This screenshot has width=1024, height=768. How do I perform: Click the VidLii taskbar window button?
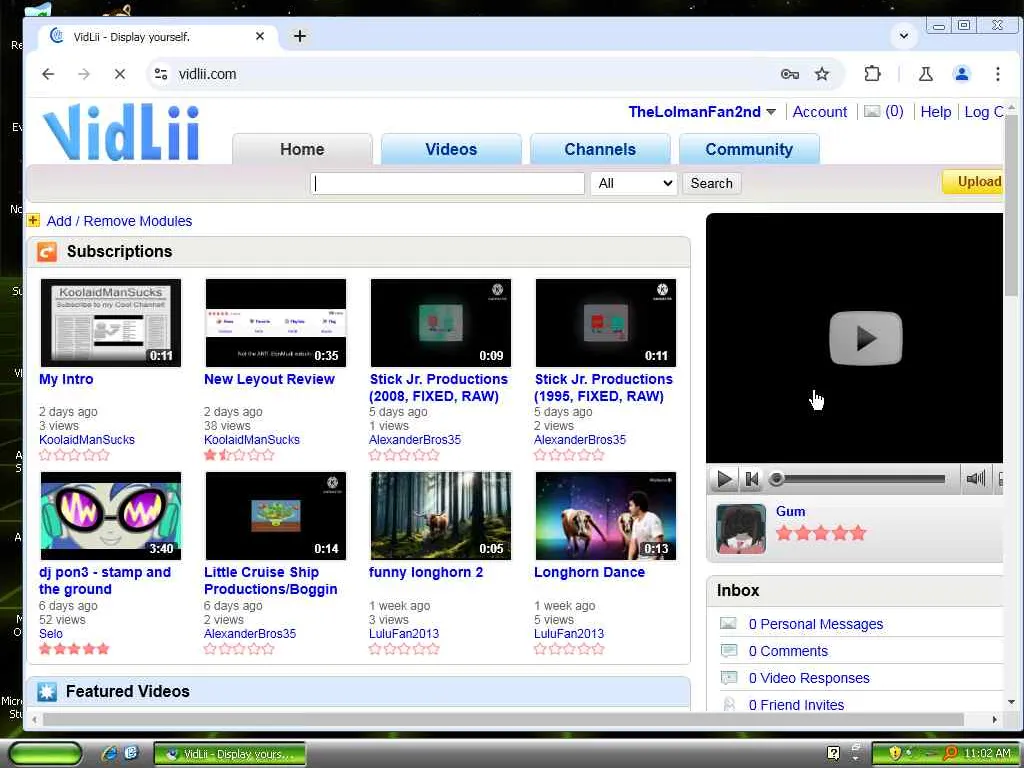[x=230, y=754]
